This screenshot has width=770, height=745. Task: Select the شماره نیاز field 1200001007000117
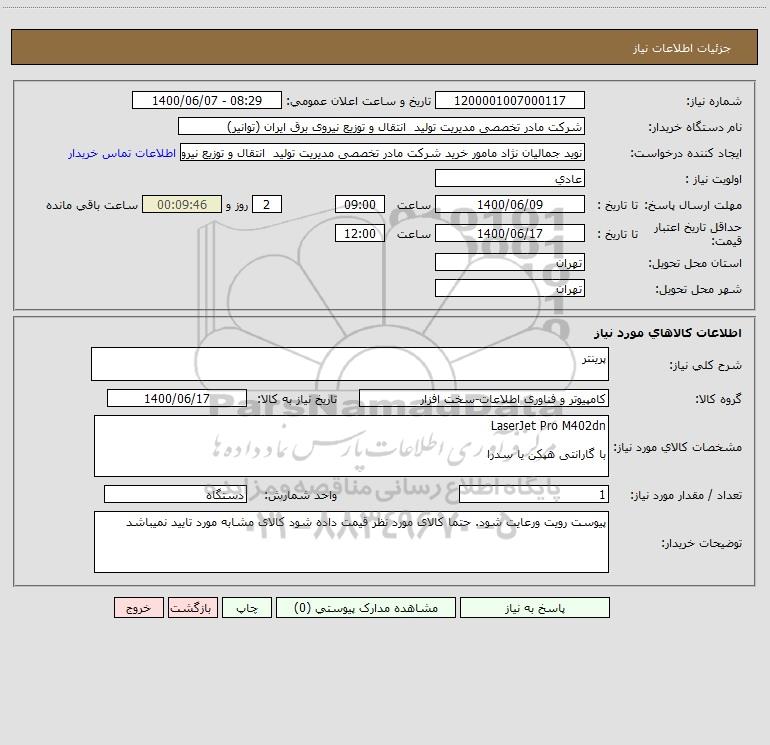point(510,100)
